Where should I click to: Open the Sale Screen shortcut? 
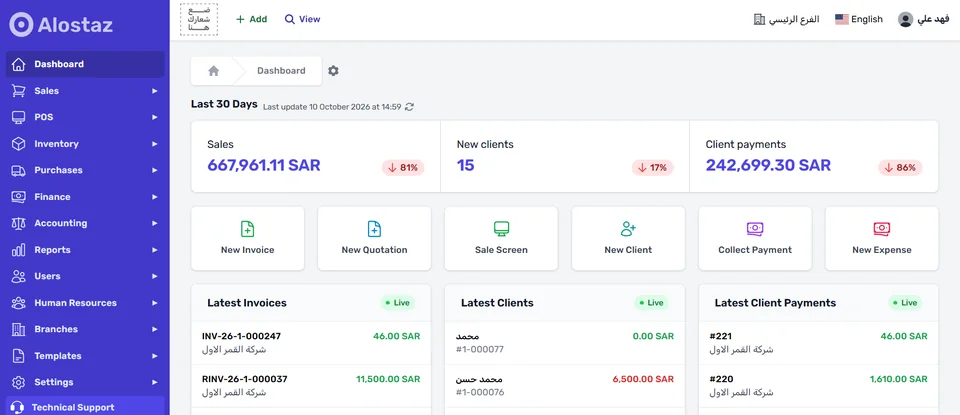point(501,238)
